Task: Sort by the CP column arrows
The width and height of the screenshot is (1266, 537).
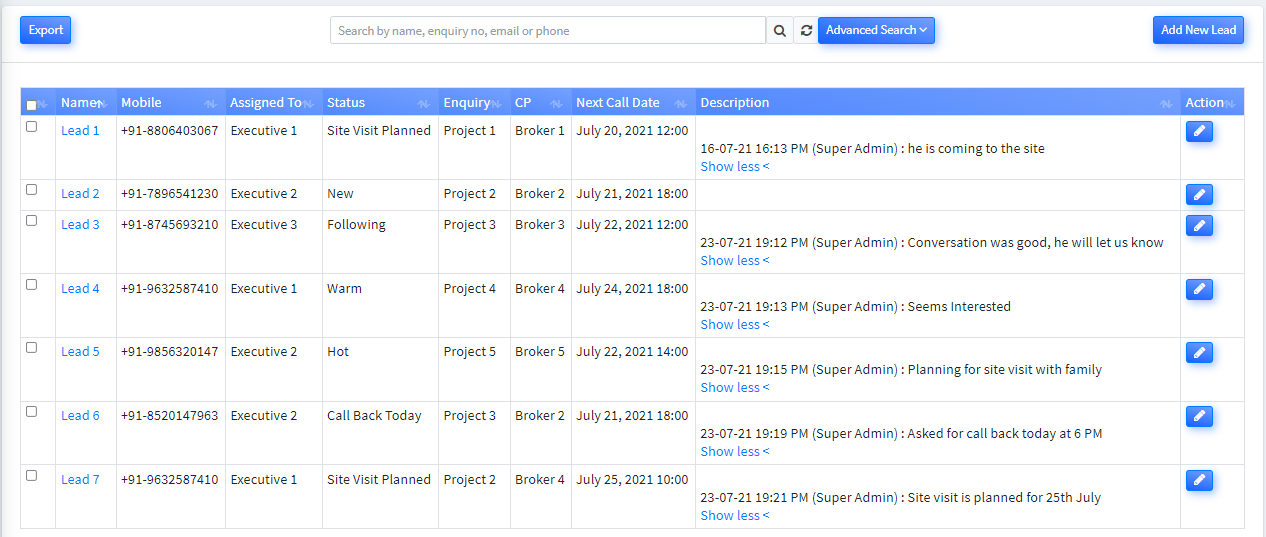Action: (x=555, y=103)
